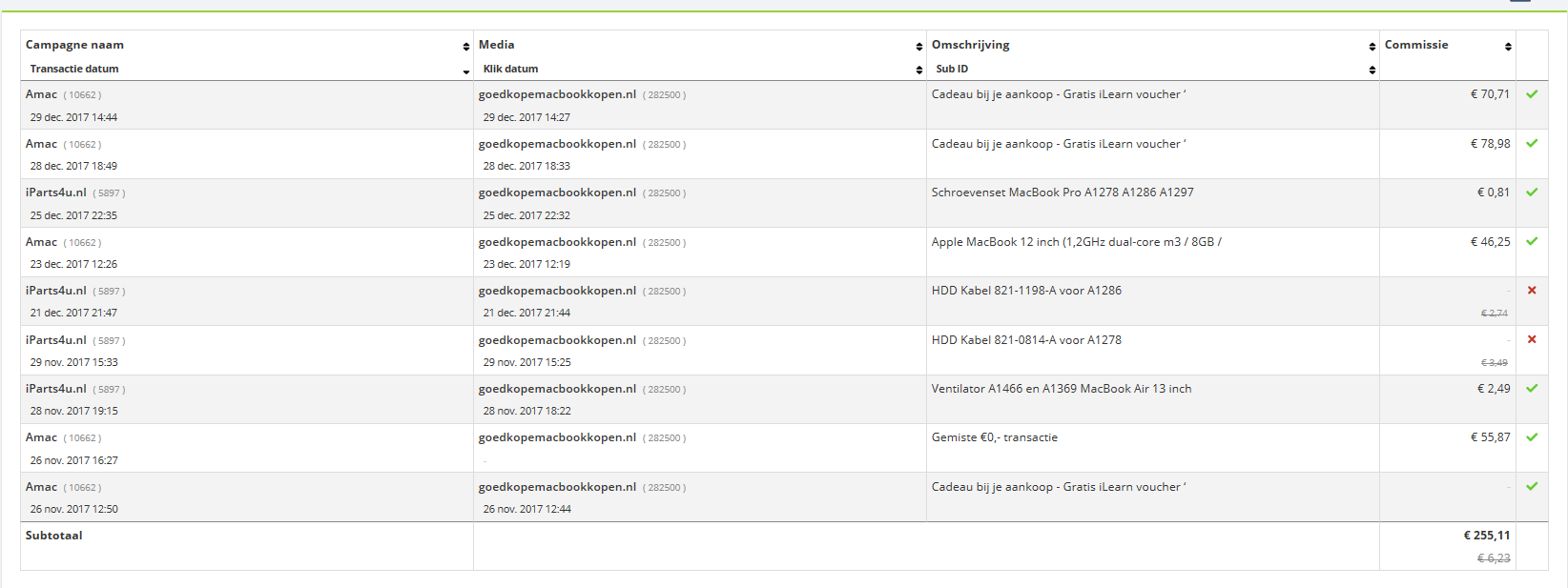Click the approved checkmark beside €78,98
The width and height of the screenshot is (1568, 588).
click(x=1532, y=144)
